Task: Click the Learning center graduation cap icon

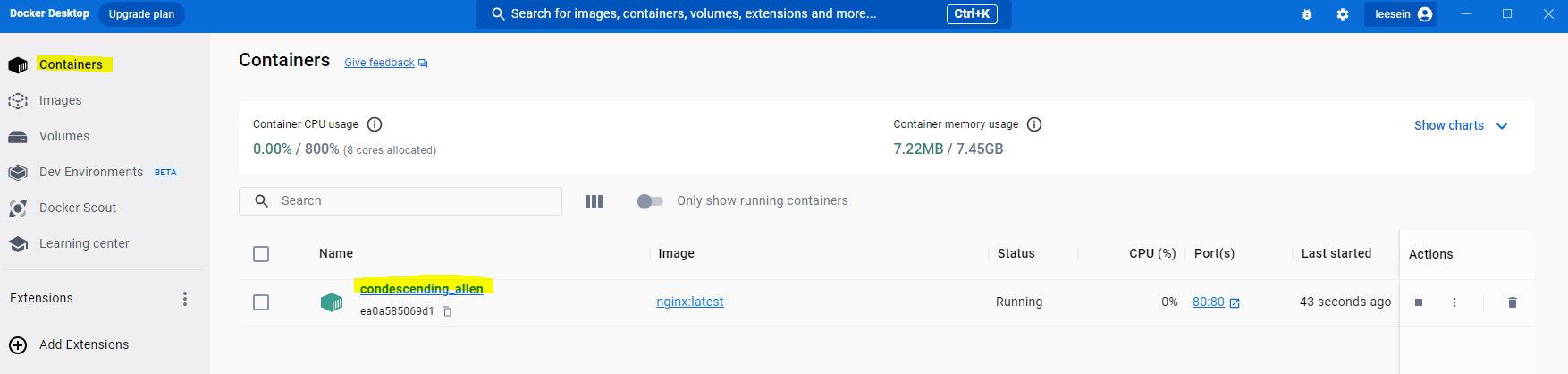Action: [x=18, y=244]
